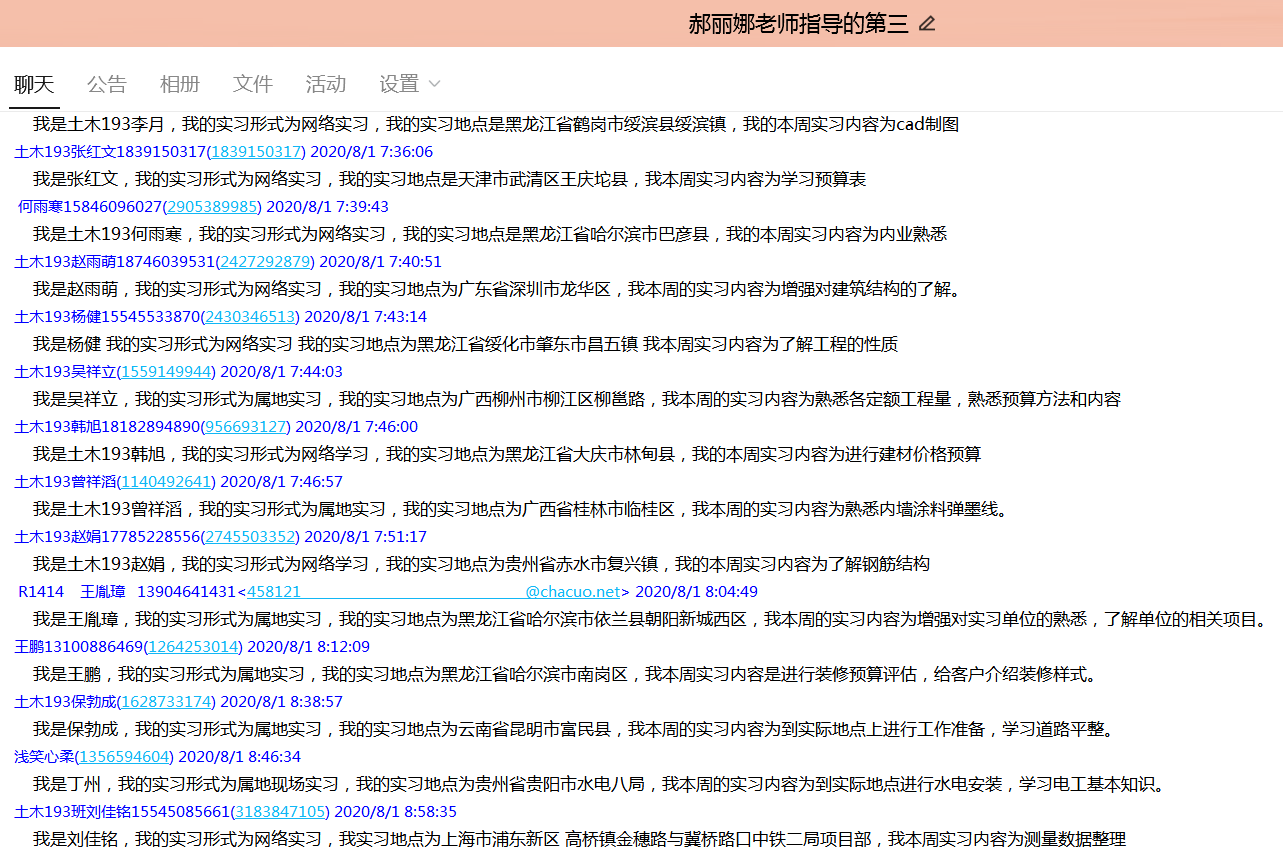Switch to the 聊天 tab
The image size is (1283, 853).
tap(34, 84)
